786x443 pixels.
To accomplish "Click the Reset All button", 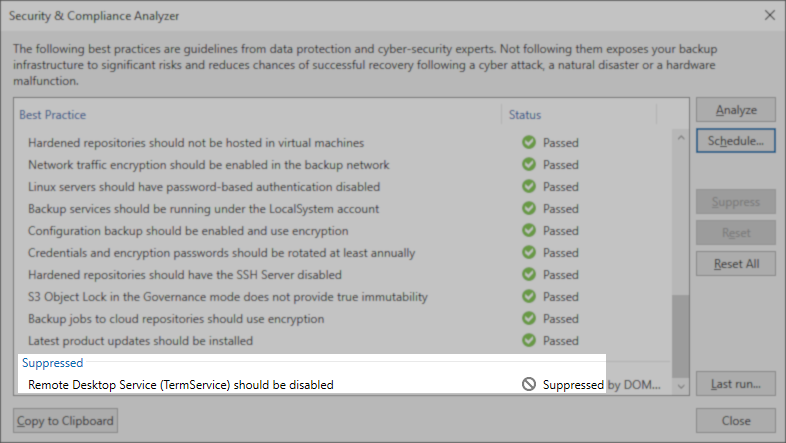I will (735, 264).
